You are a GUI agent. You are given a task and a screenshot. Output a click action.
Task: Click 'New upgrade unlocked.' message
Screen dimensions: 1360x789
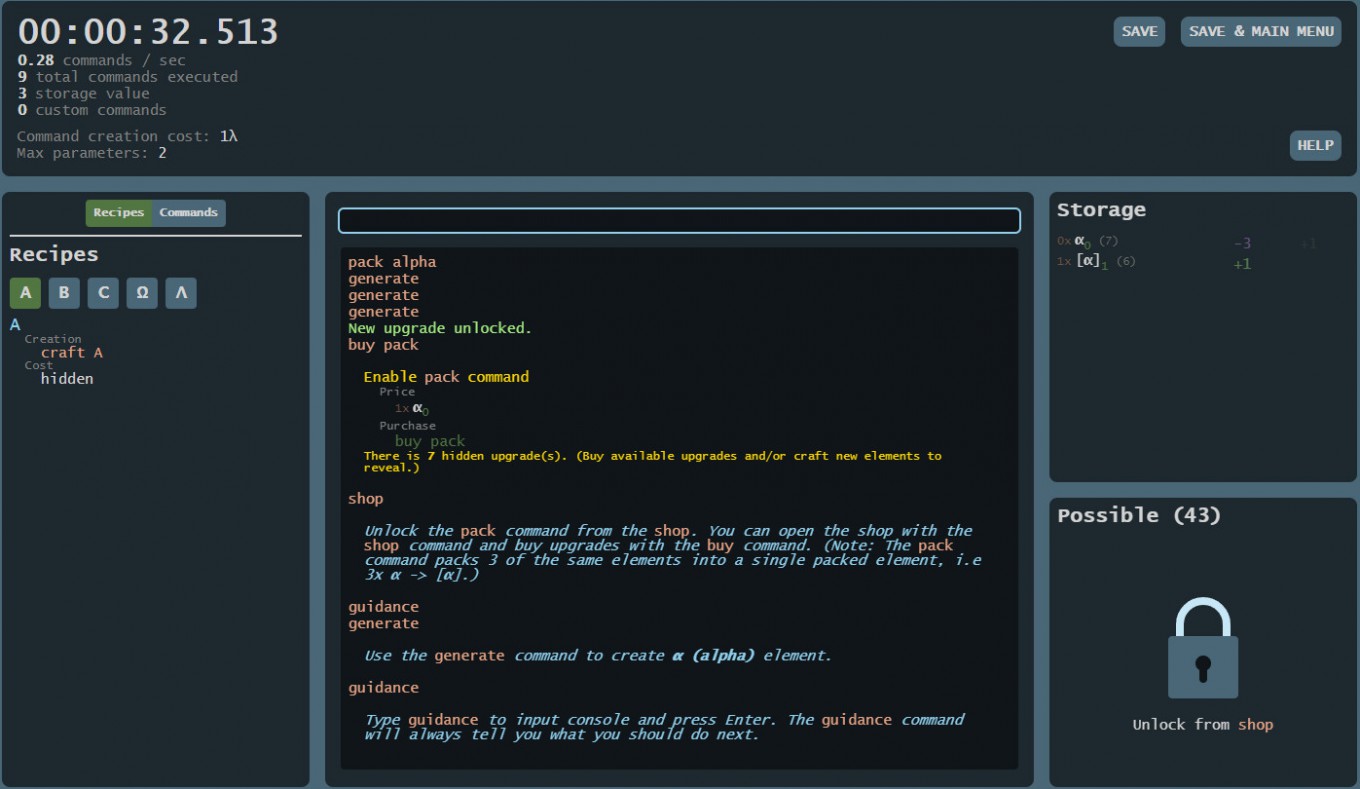click(440, 328)
